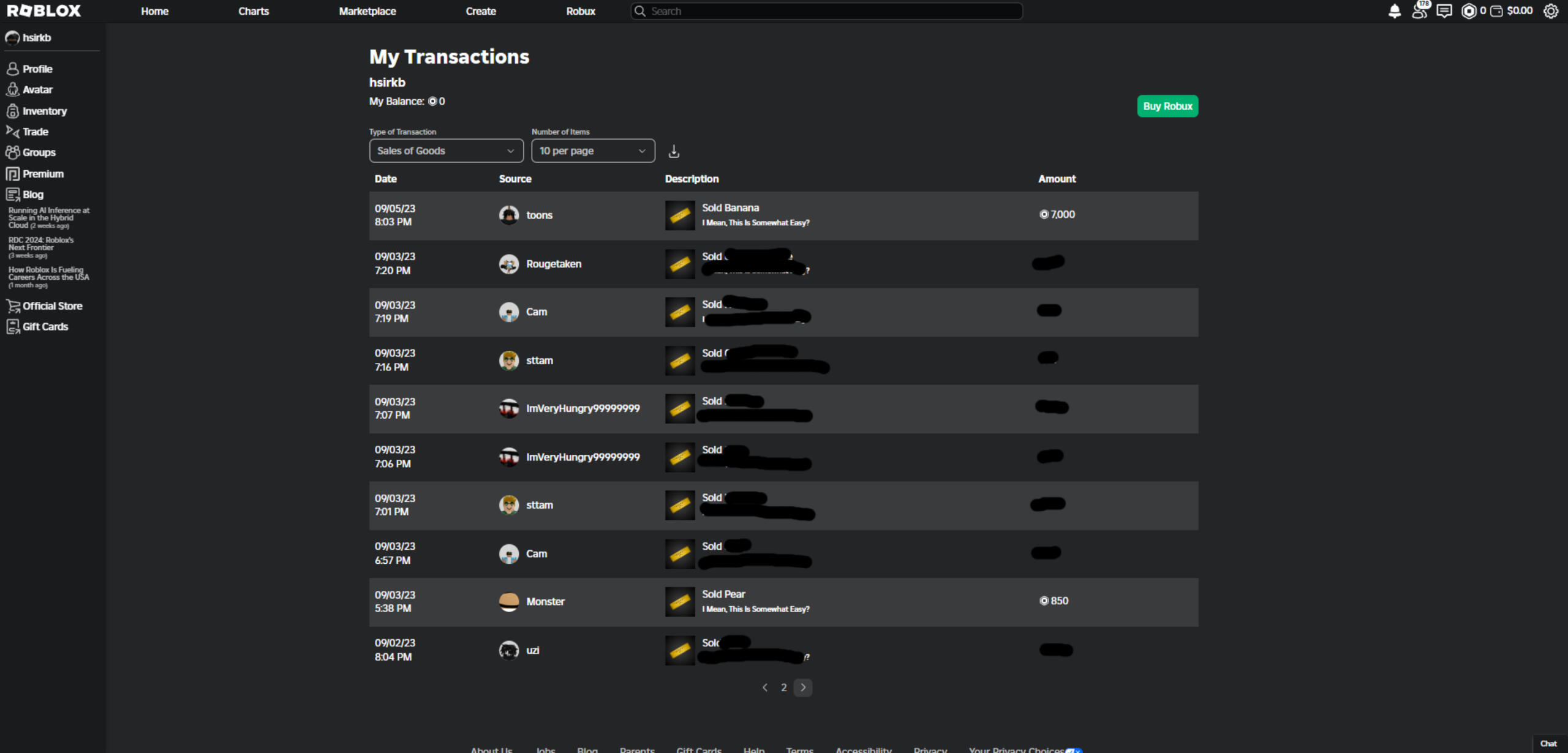Click the page number 2
This screenshot has width=1568, height=753.
[783, 687]
